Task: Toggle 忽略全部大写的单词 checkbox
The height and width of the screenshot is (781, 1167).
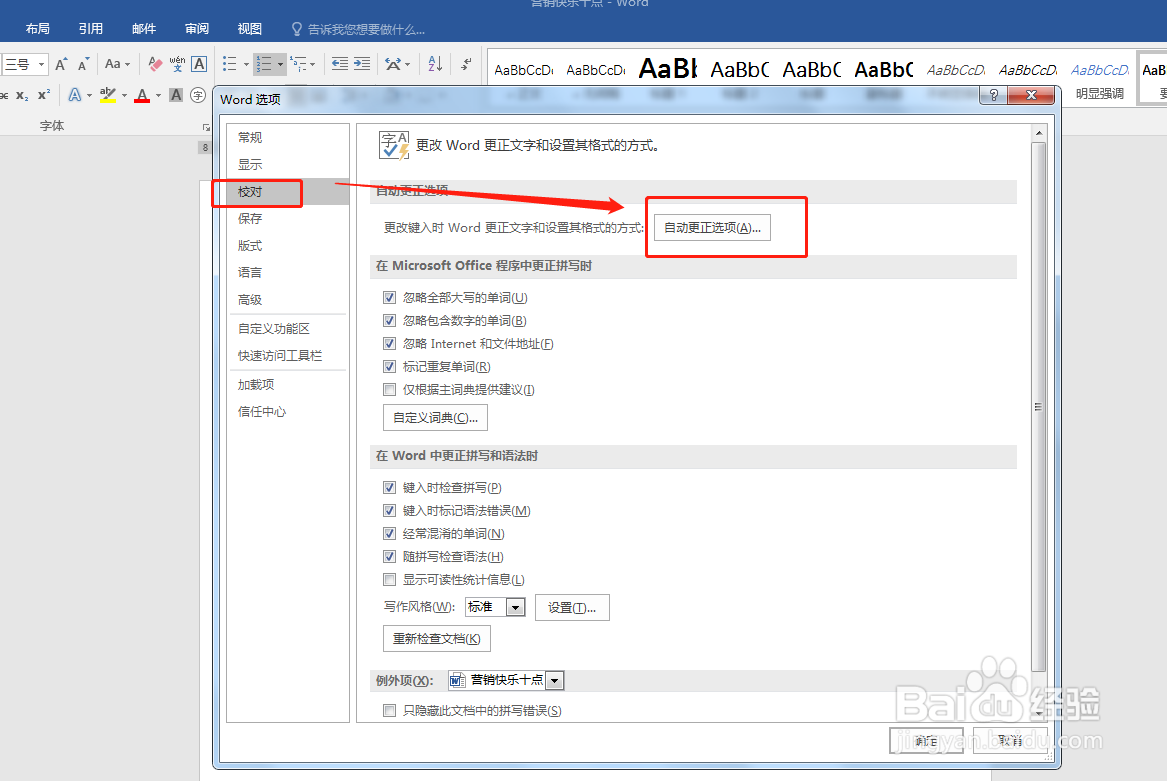Action: coord(389,298)
